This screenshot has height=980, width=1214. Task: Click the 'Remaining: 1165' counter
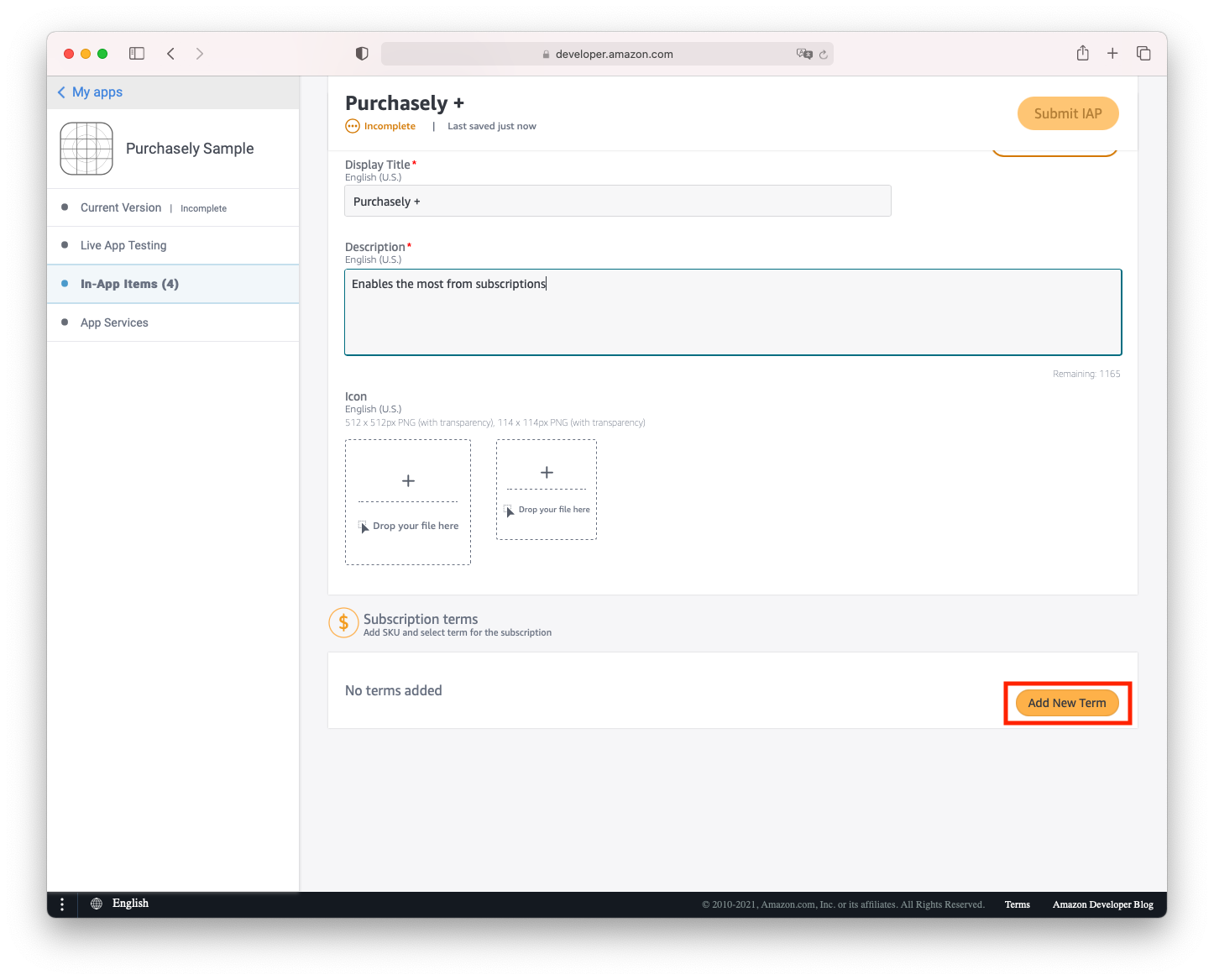click(x=1086, y=374)
